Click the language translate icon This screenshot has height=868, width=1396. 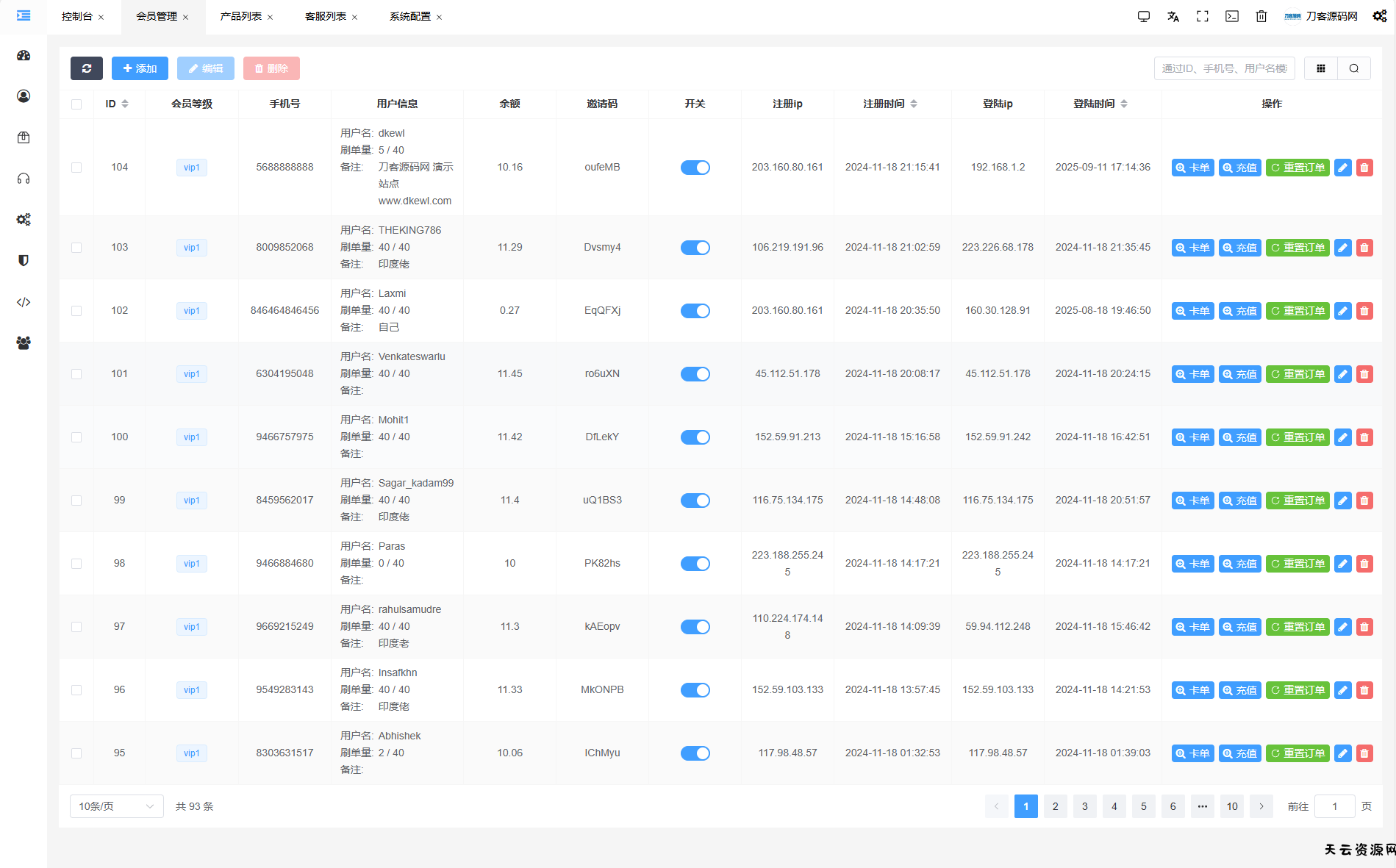pos(1173,16)
